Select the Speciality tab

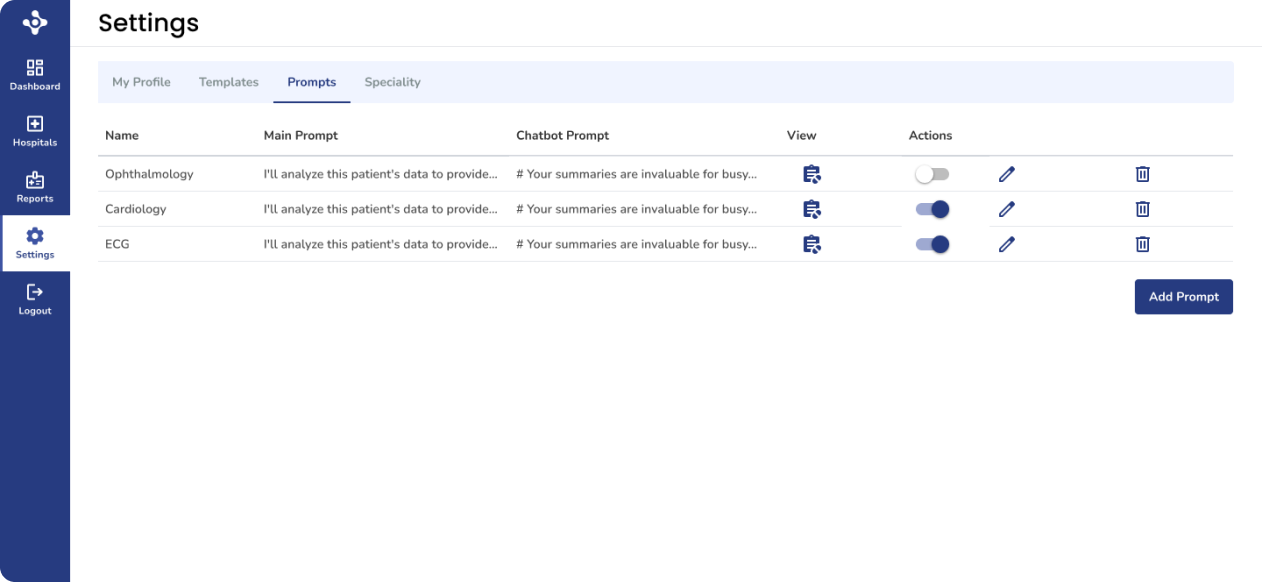[x=392, y=82]
